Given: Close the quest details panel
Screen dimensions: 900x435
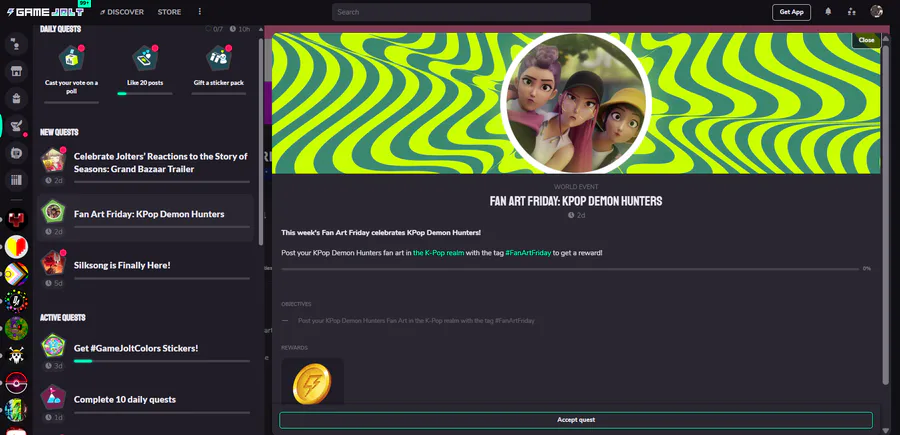Looking at the screenshot, I should (866, 40).
